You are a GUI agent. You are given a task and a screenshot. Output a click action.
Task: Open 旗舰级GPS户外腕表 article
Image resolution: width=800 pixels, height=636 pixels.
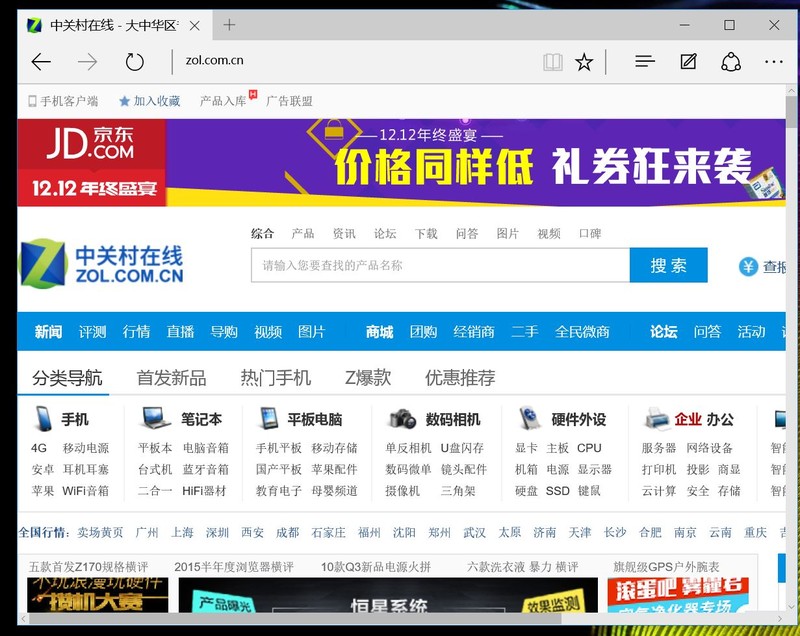click(666, 567)
